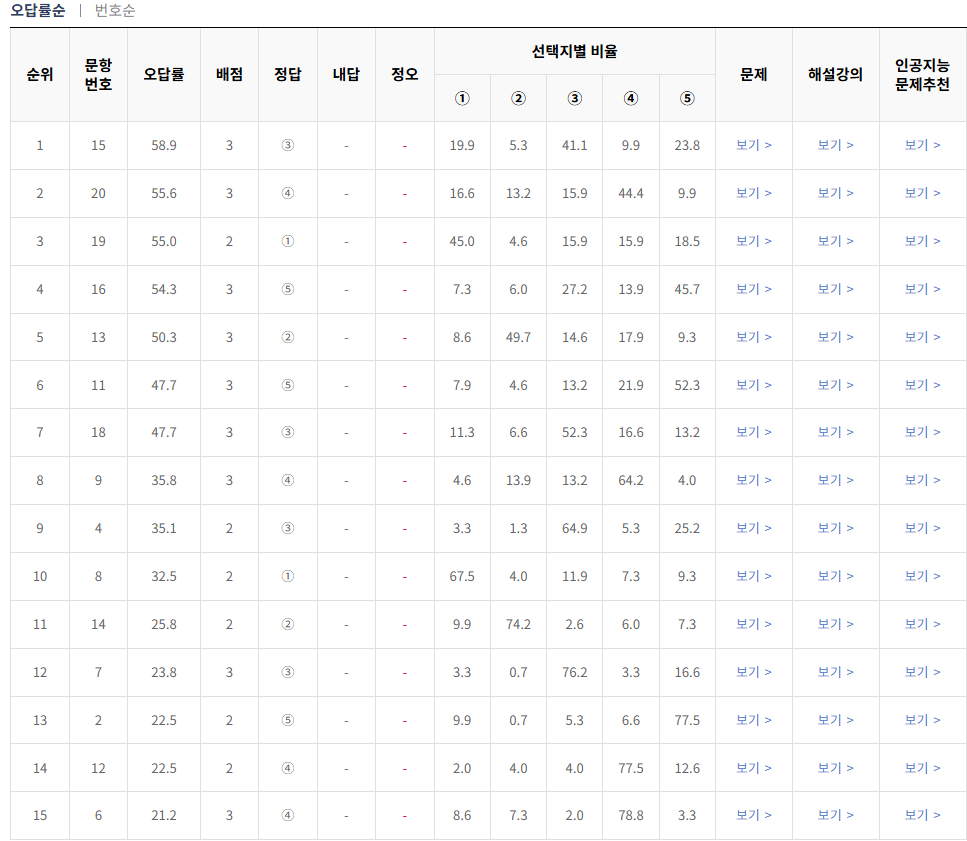Open explanation lecture for question 20

click(836, 193)
